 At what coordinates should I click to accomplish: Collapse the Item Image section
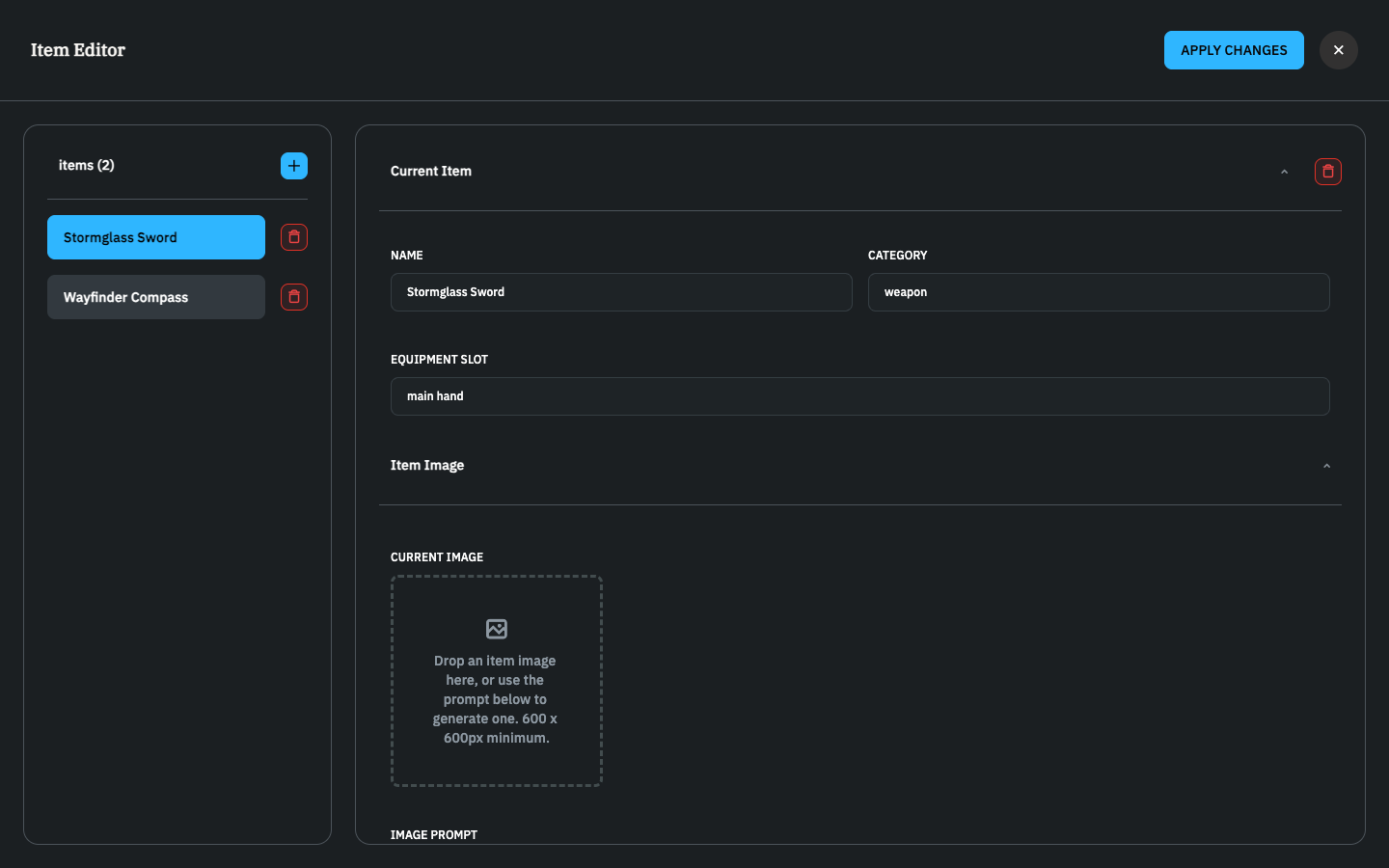click(x=1326, y=466)
